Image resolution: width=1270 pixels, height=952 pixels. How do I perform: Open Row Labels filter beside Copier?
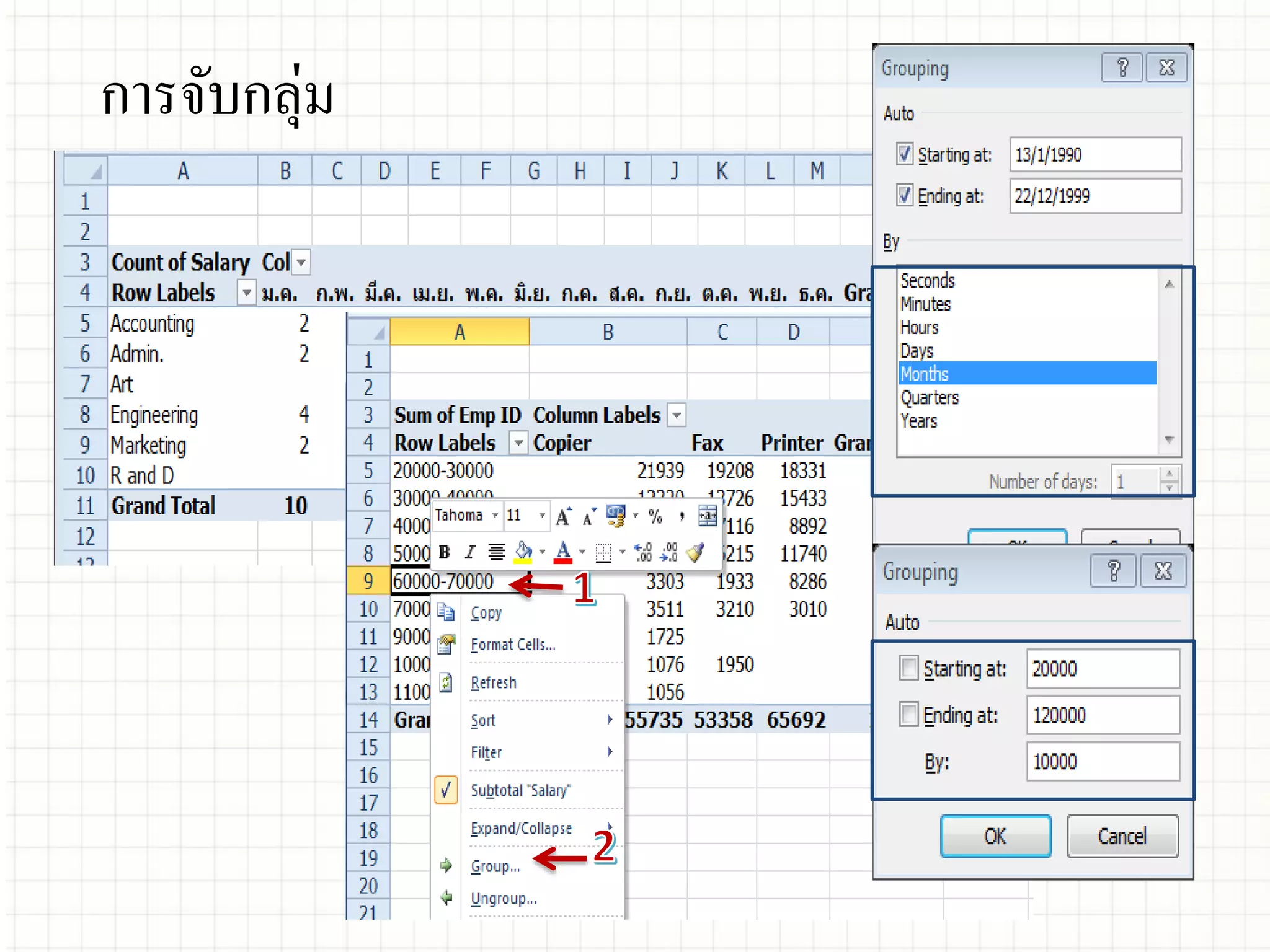(x=518, y=443)
